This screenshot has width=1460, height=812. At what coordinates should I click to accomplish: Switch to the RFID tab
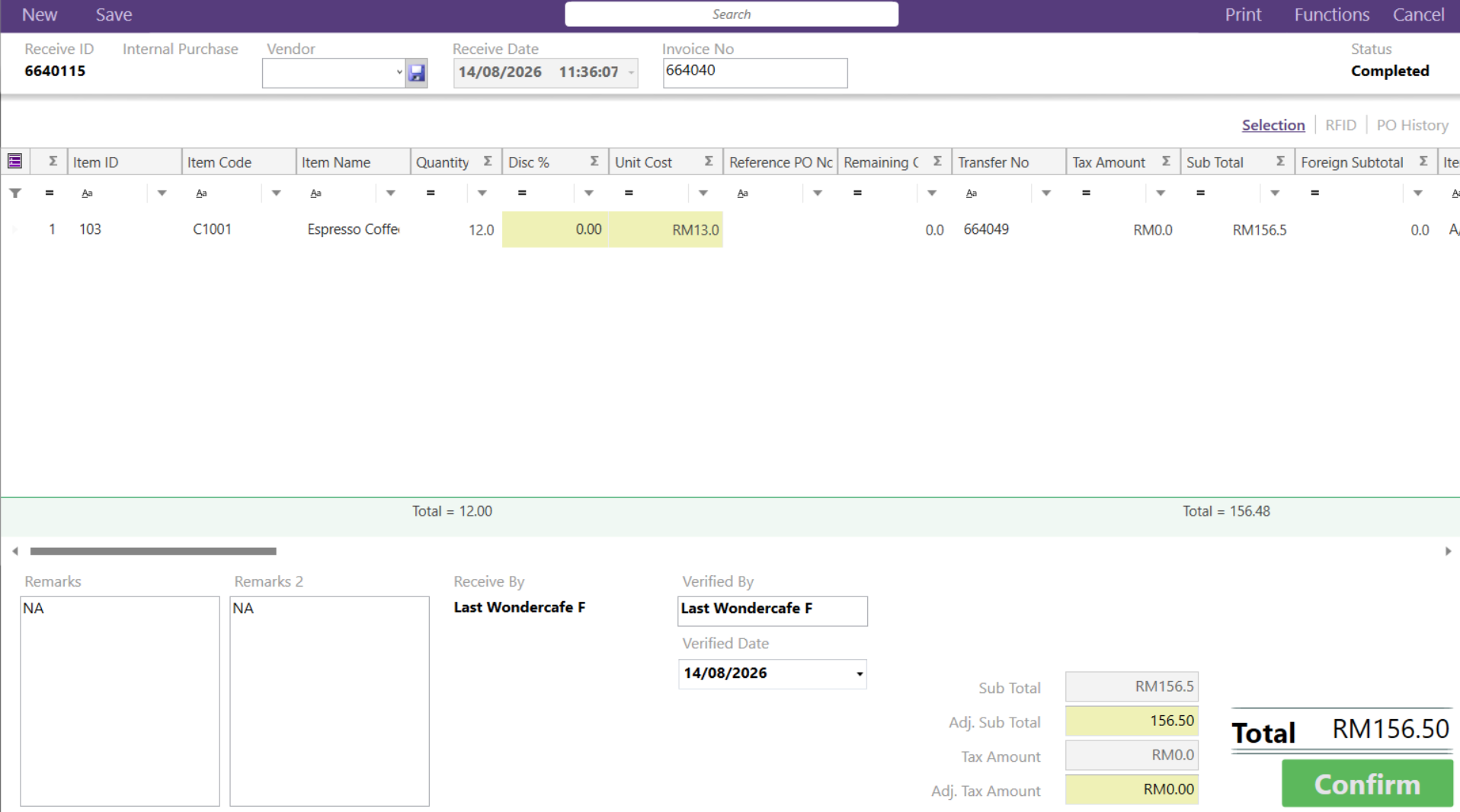click(1340, 125)
